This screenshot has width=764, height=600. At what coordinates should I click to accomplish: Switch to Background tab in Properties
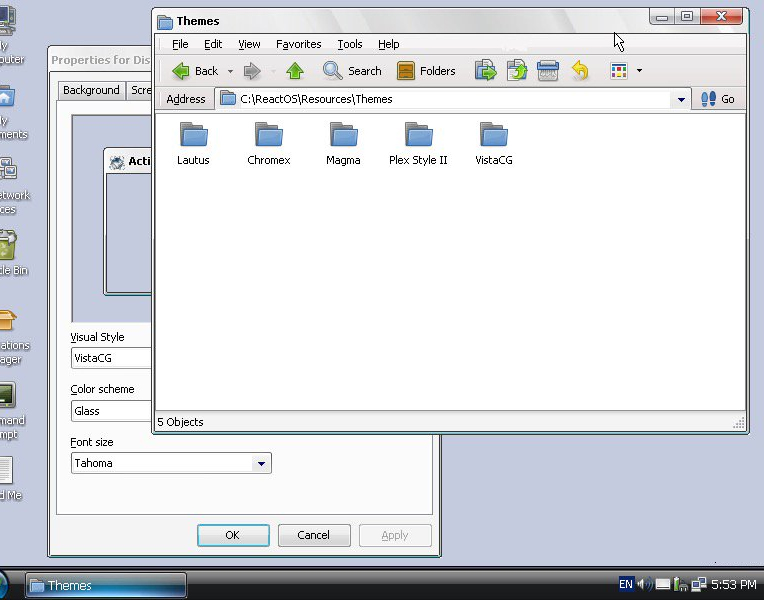click(x=91, y=90)
